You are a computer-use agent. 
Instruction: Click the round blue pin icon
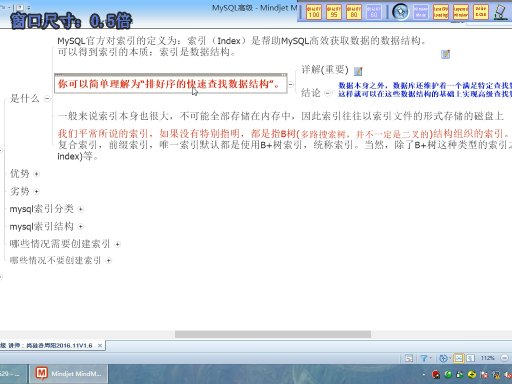click(x=400, y=12)
